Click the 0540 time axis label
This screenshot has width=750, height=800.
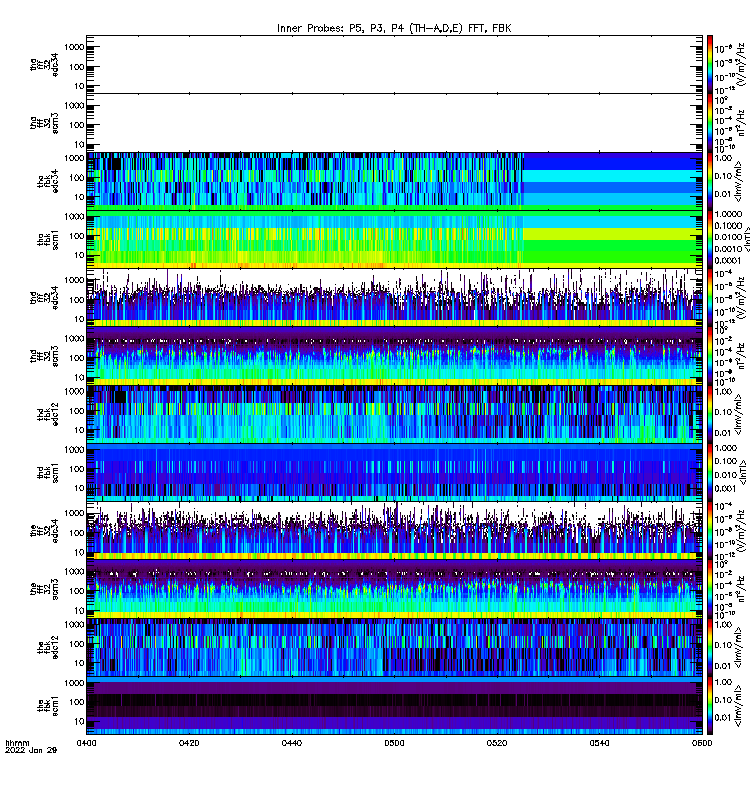click(599, 743)
